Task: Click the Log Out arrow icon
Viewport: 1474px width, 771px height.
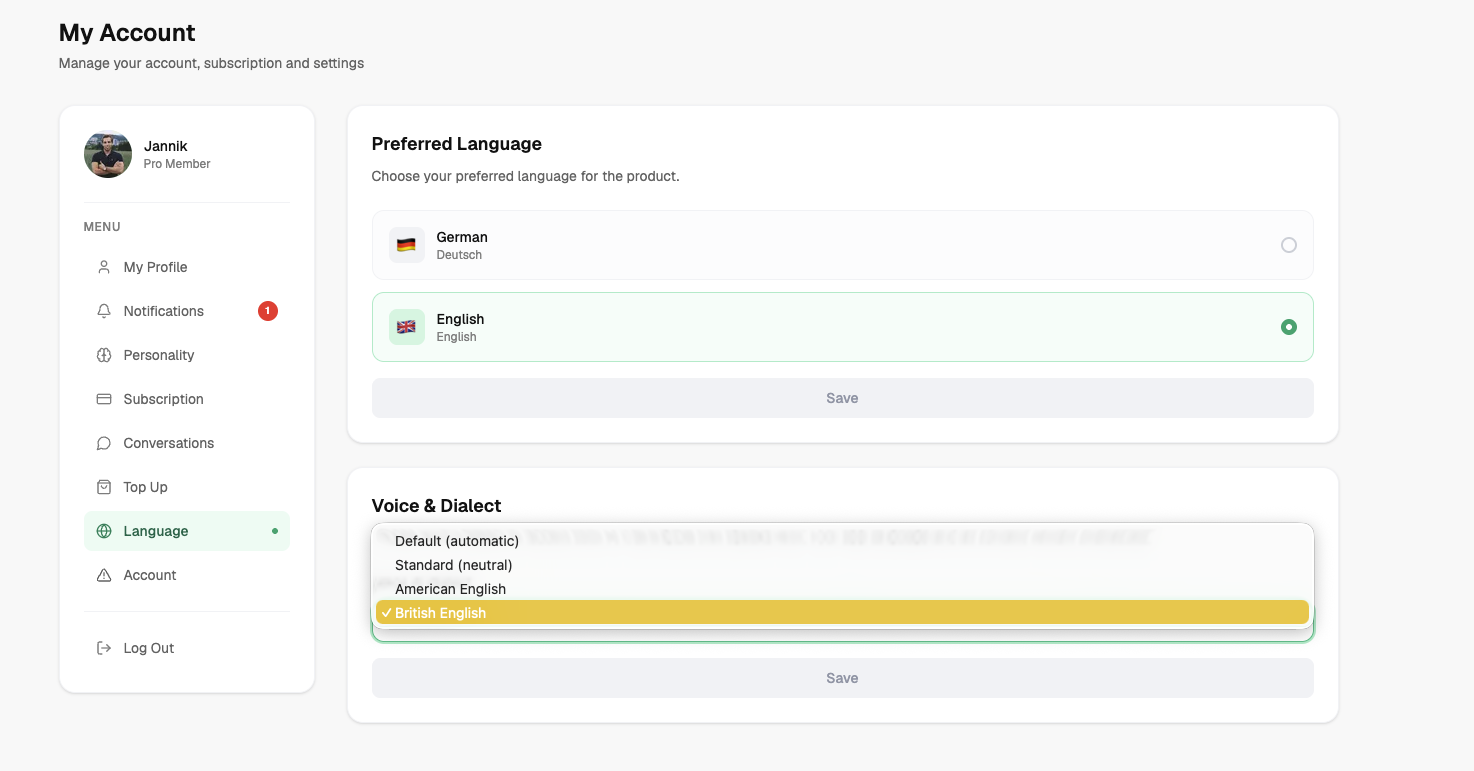Action: tap(104, 648)
